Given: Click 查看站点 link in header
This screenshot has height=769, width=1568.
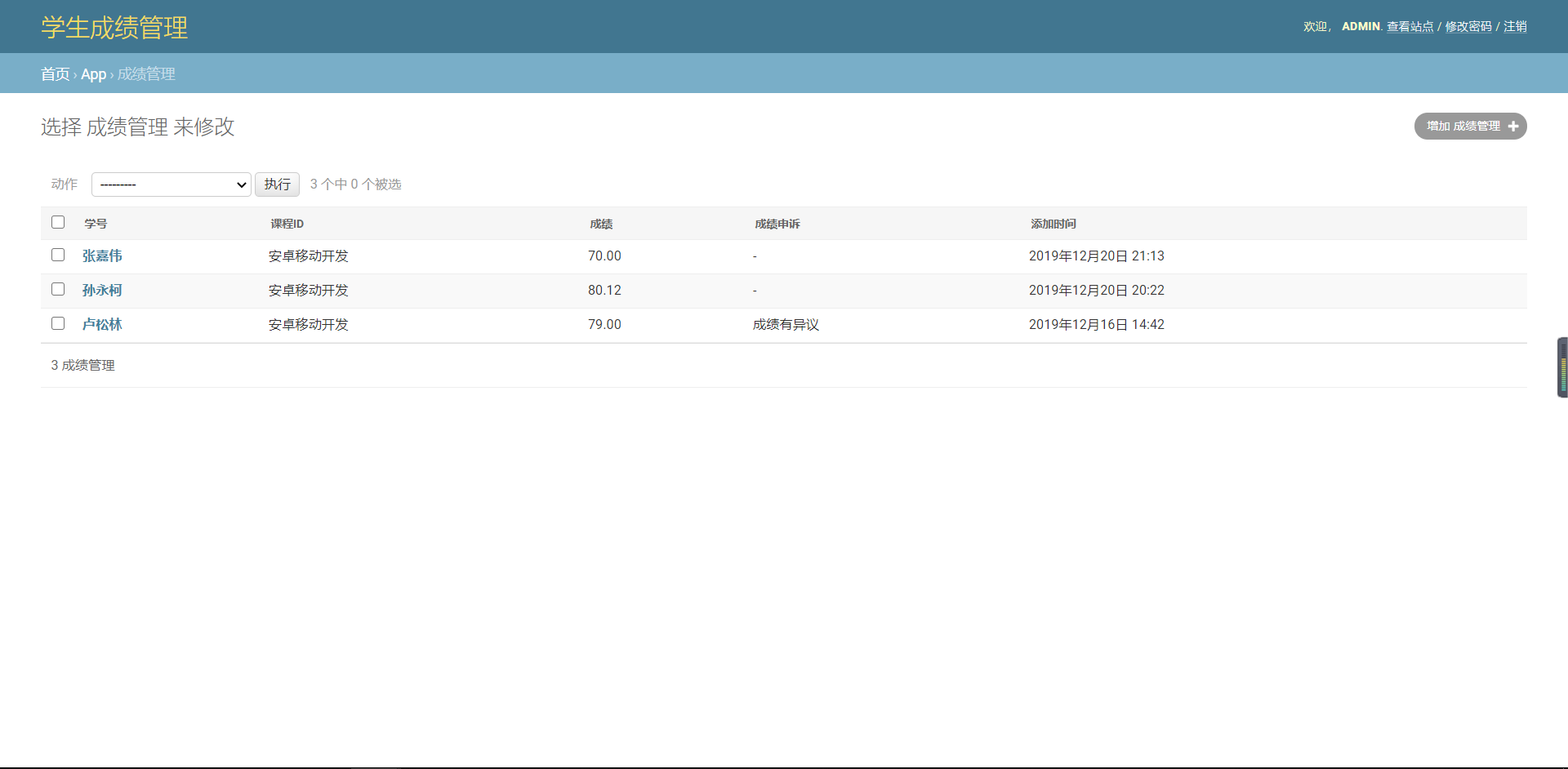Looking at the screenshot, I should [x=1410, y=27].
